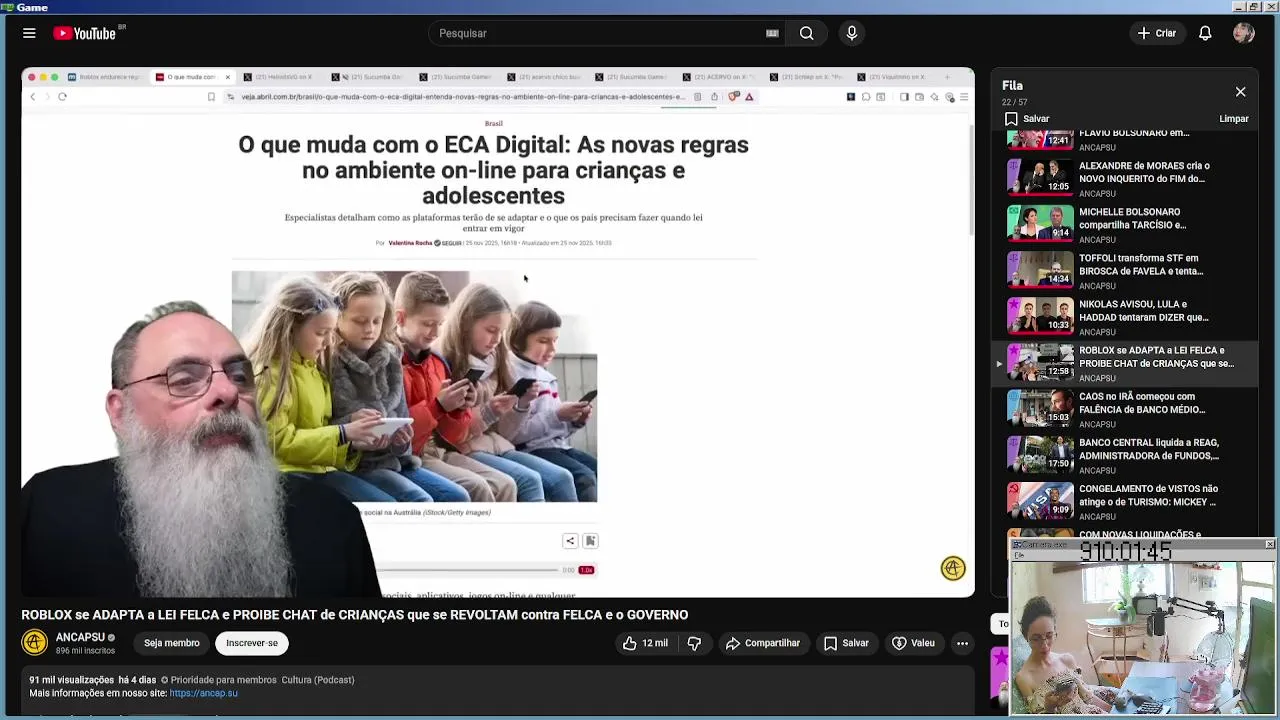Play CAOS no IRÃ queue video
The image size is (1280, 720).
tap(1125, 409)
